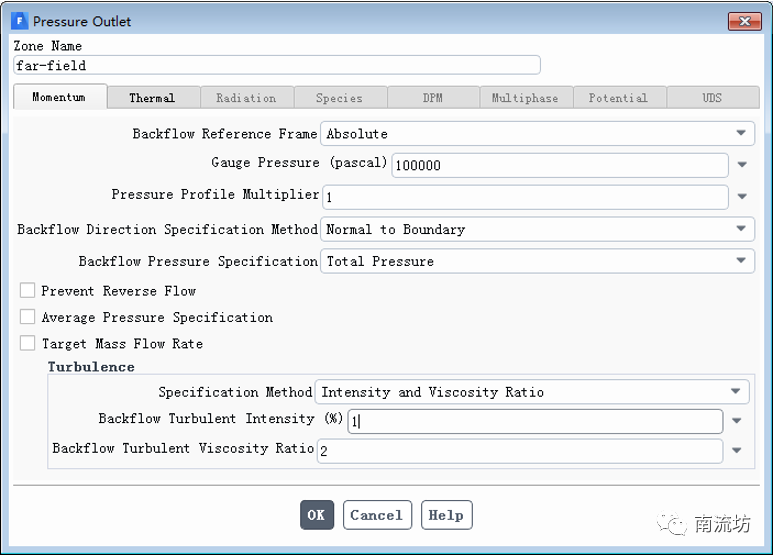The height and width of the screenshot is (557, 775).
Task: Click the Zone Name text field
Action: pyautogui.click(x=277, y=65)
